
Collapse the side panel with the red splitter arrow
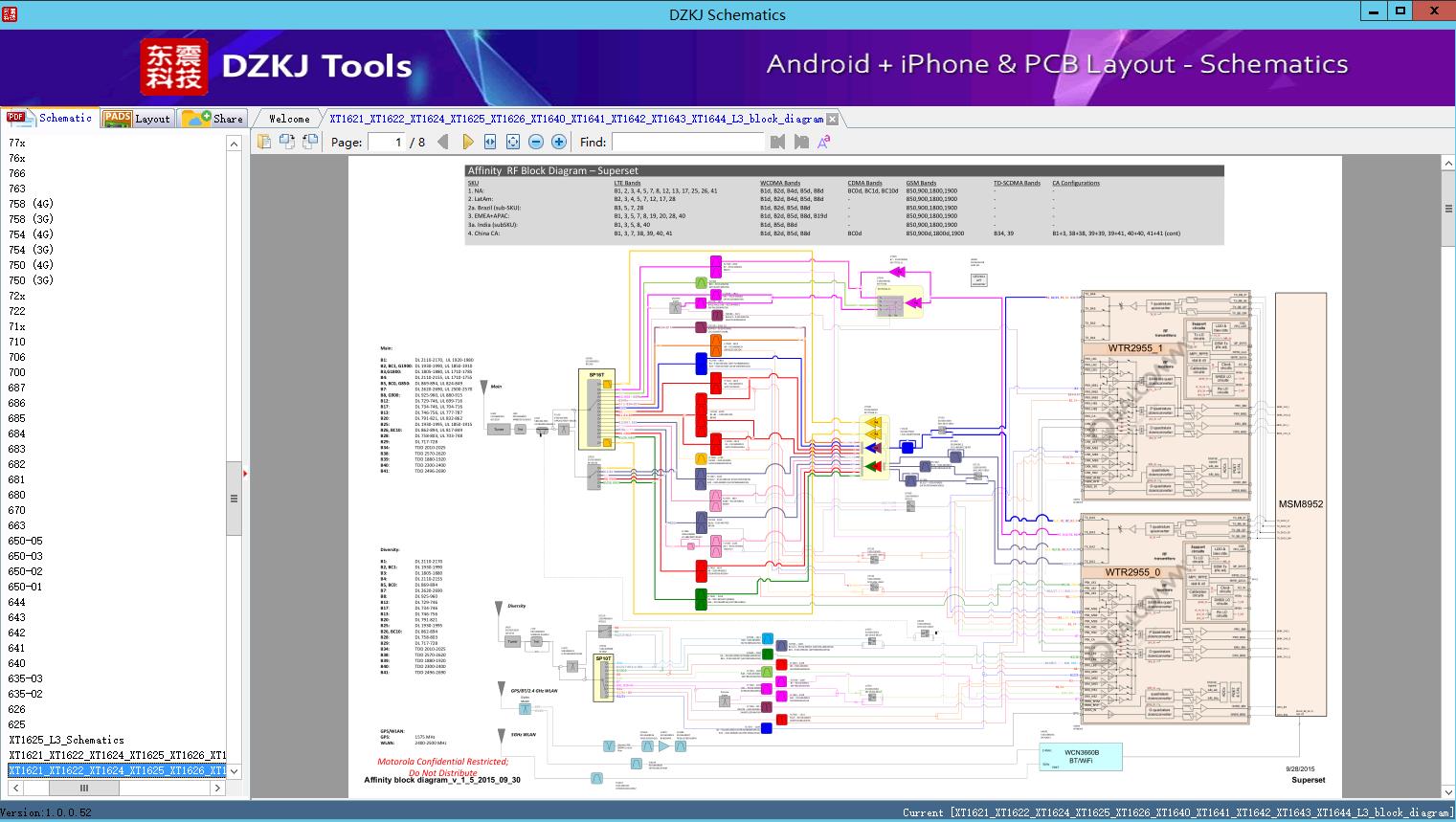[x=245, y=473]
